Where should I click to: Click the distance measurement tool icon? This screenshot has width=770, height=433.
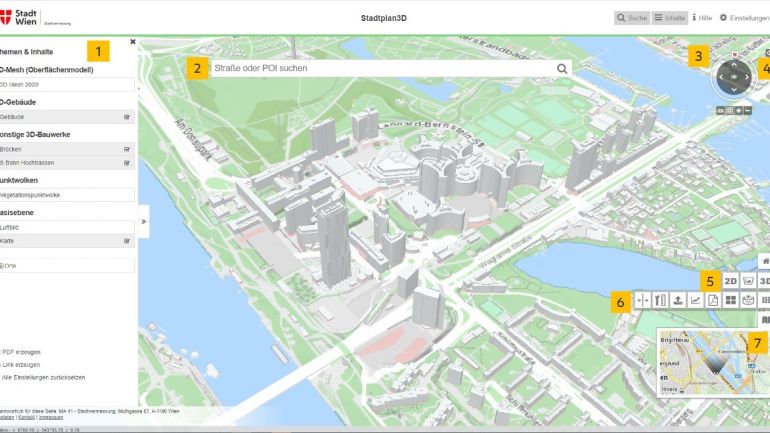coord(643,300)
